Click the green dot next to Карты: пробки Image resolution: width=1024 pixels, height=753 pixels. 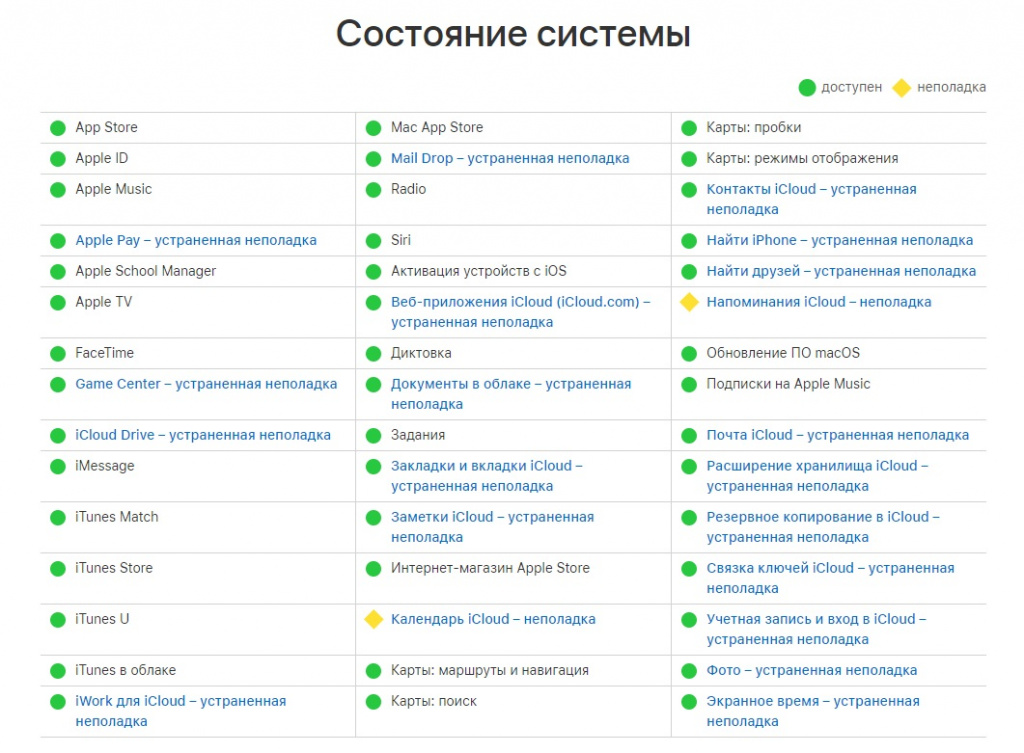tap(689, 128)
